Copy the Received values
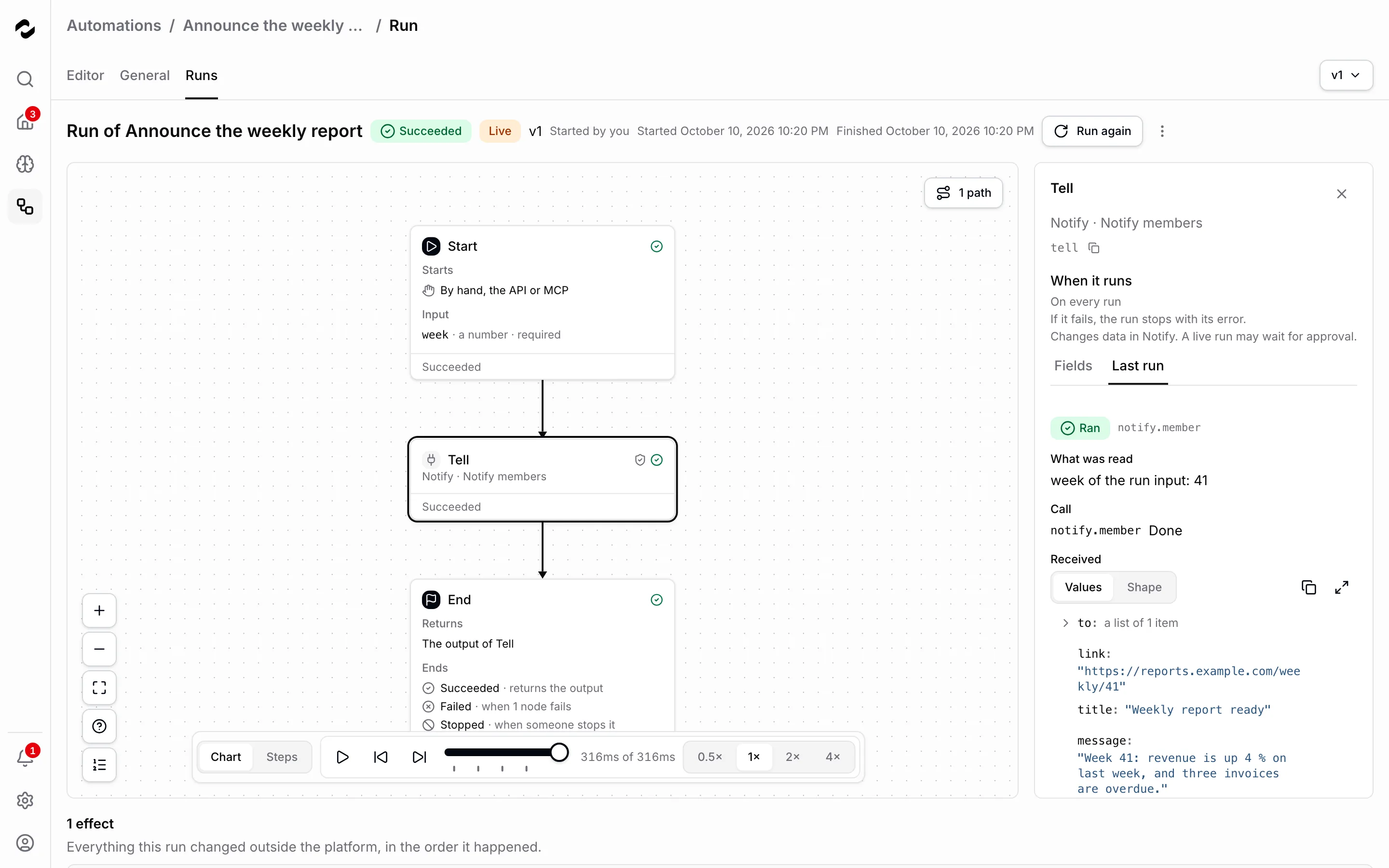The image size is (1389, 868). [1308, 587]
